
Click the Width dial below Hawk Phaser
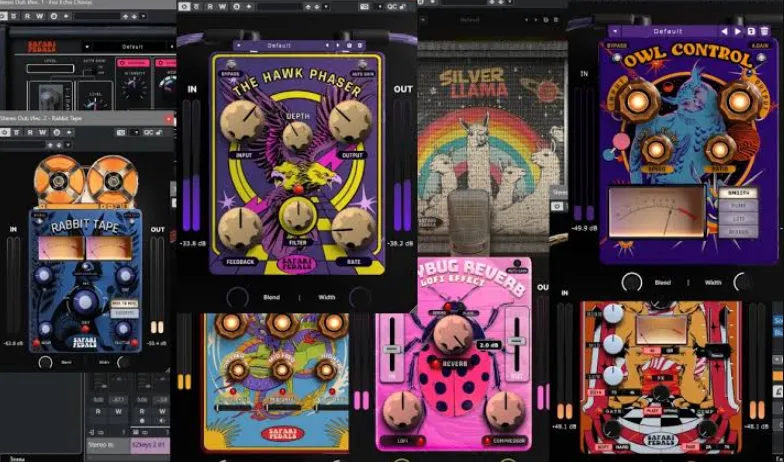[360, 298]
